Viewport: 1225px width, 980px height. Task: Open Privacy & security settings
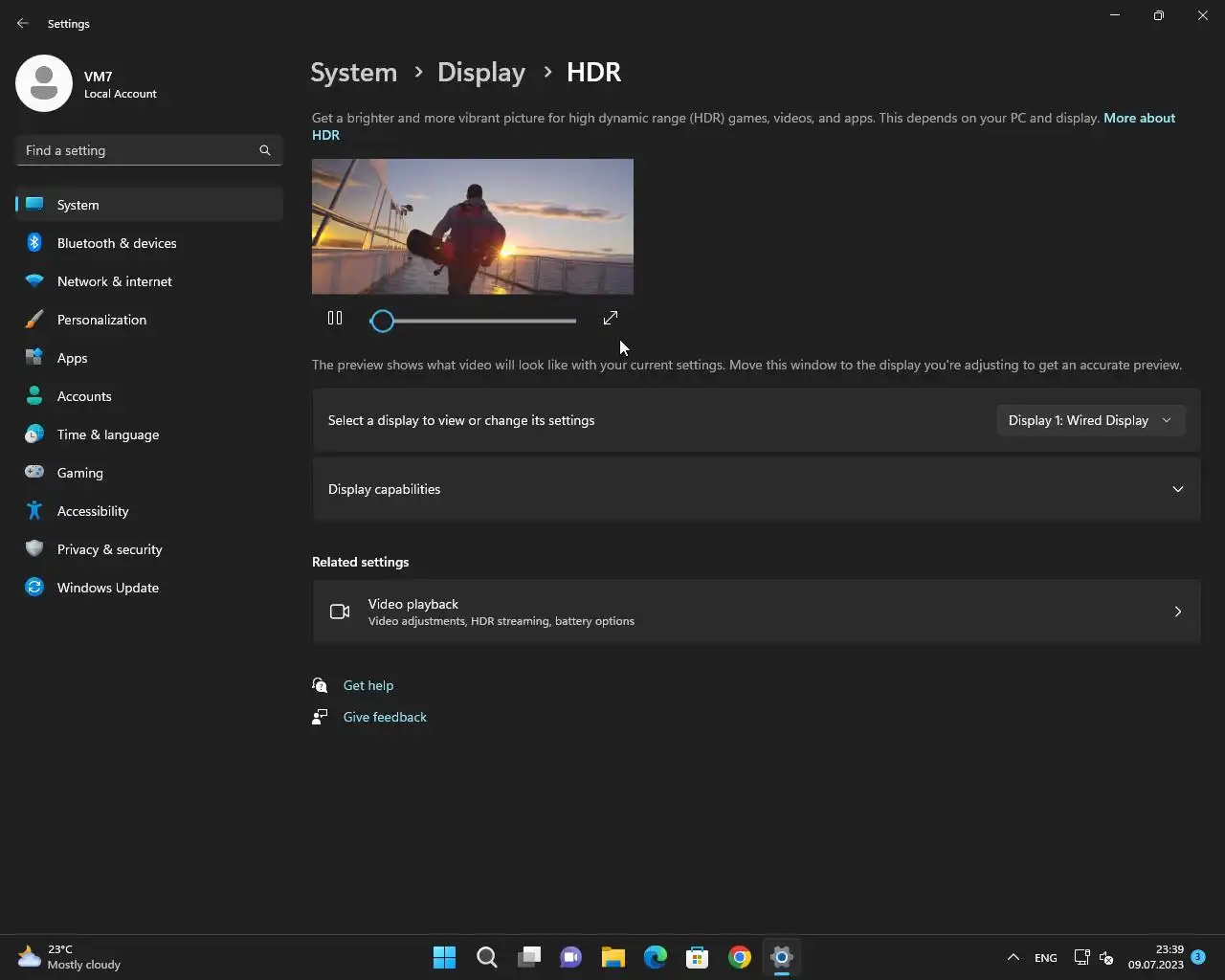(149, 549)
